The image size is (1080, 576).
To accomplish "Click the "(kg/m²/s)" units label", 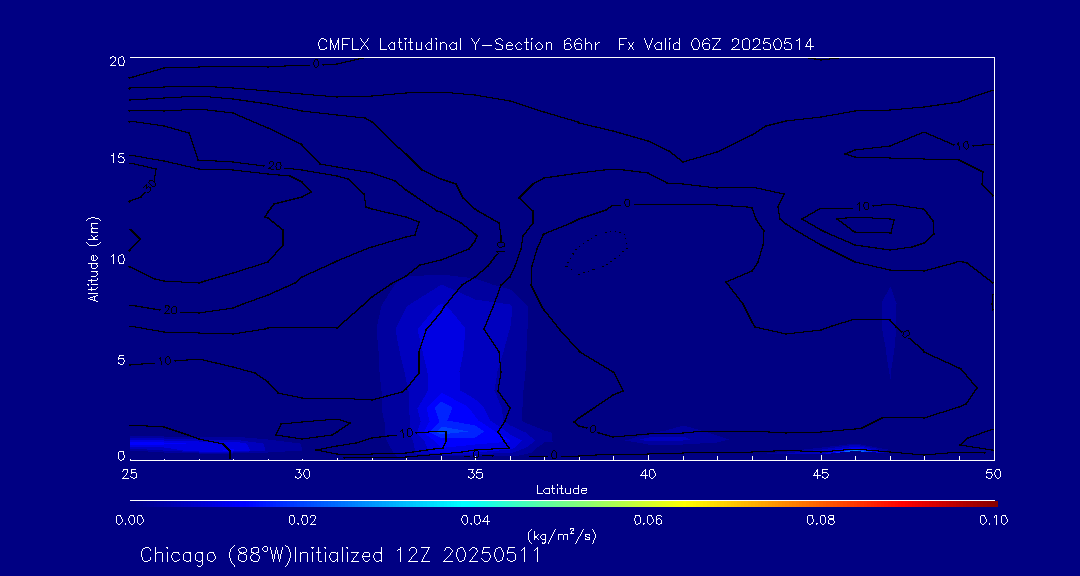I will tap(562, 535).
